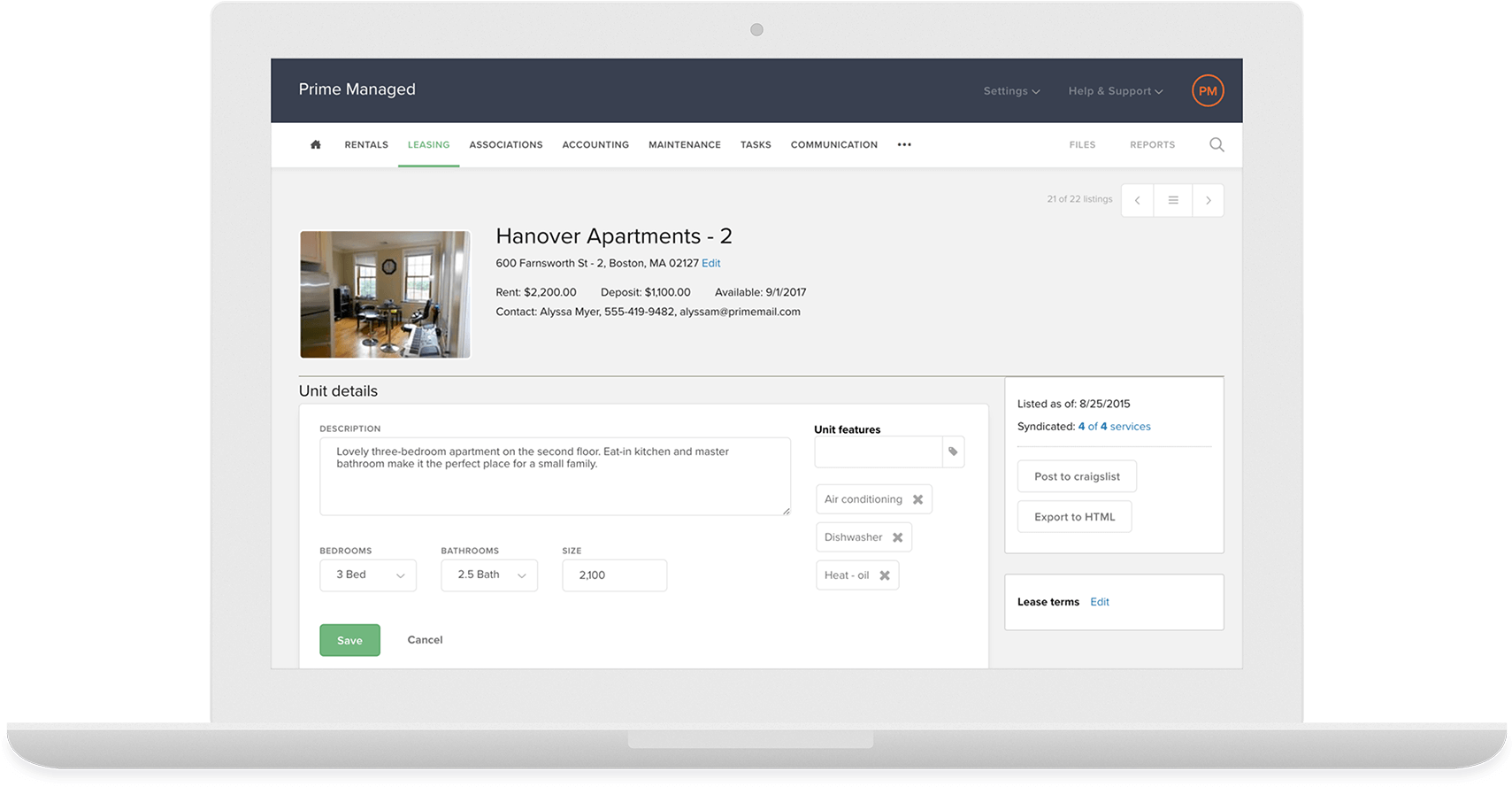Expand the more options ellipsis menu
The image size is (1512, 787).
pyautogui.click(x=903, y=144)
